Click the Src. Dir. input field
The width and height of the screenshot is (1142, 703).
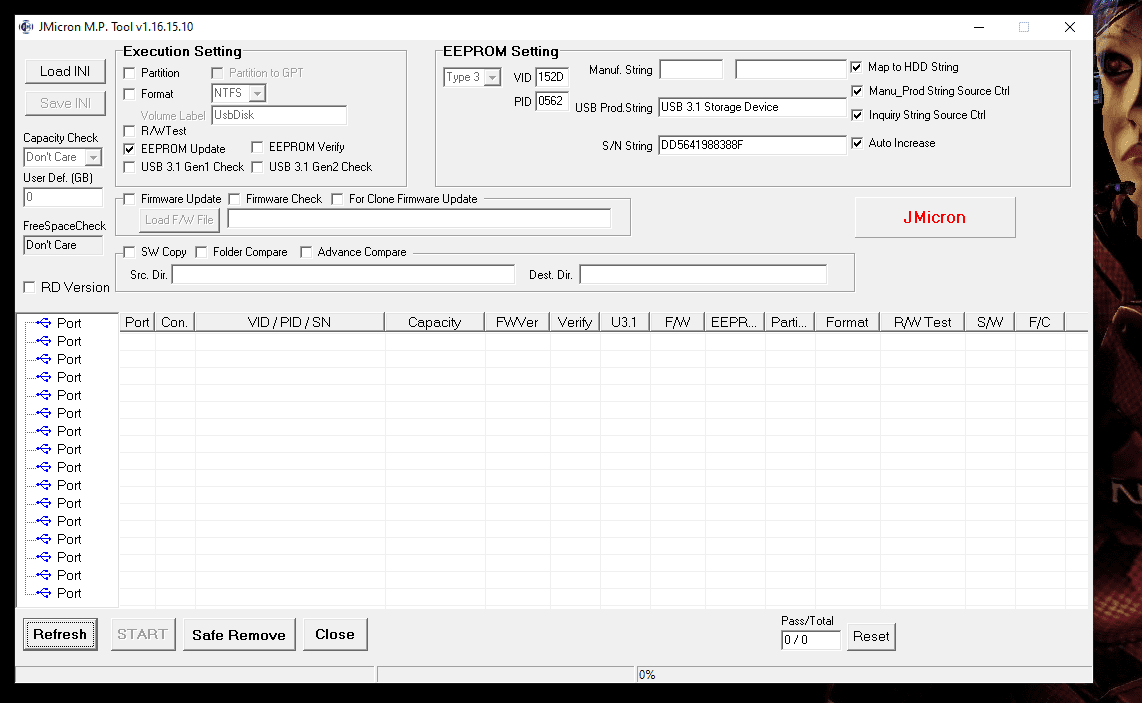click(x=343, y=275)
